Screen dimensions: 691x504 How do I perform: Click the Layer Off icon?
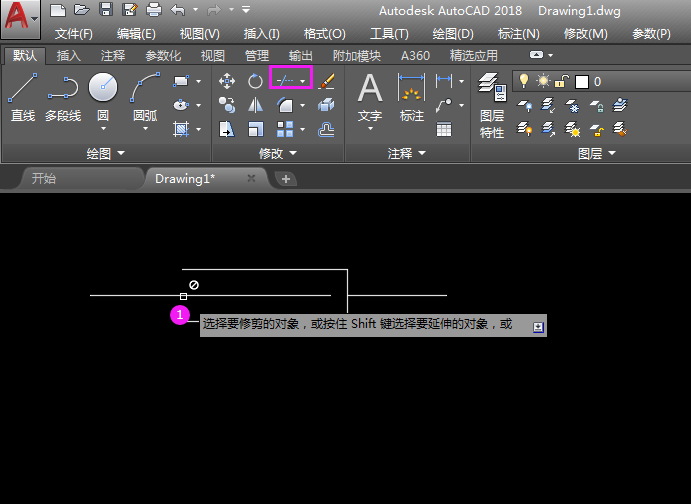524,105
